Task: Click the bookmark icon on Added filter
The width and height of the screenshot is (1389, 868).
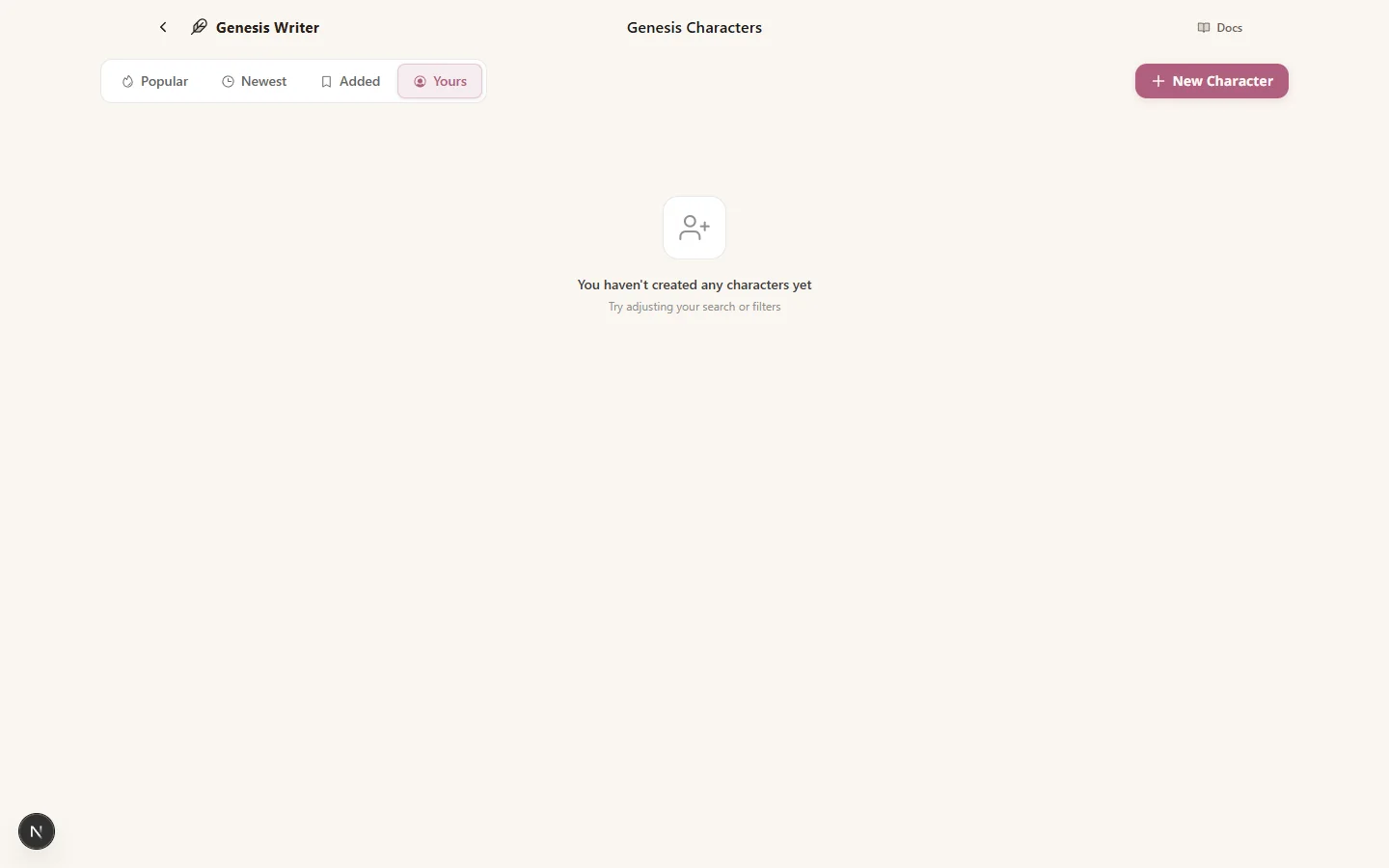Action: (326, 81)
